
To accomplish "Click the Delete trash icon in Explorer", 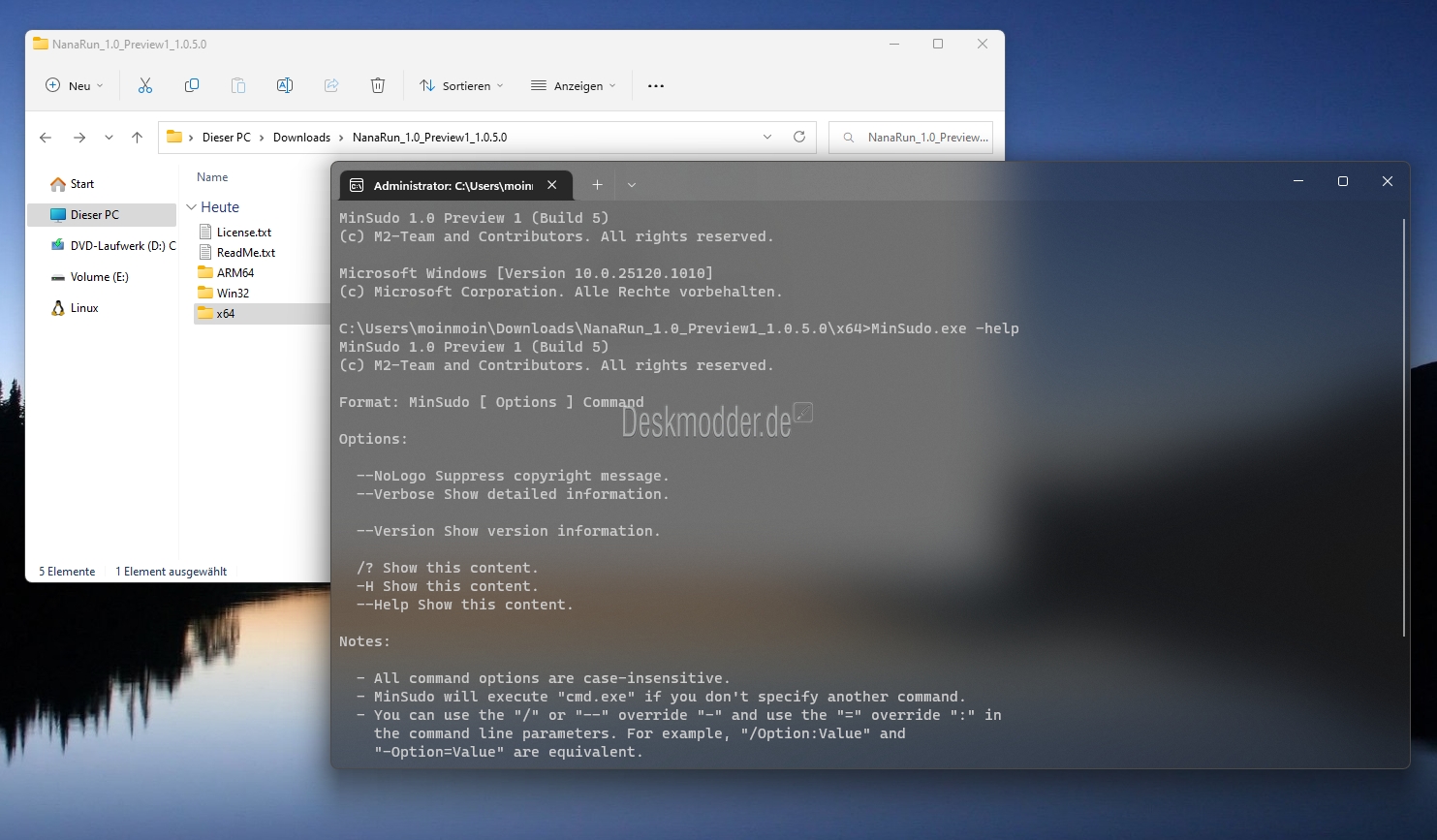I will [378, 85].
